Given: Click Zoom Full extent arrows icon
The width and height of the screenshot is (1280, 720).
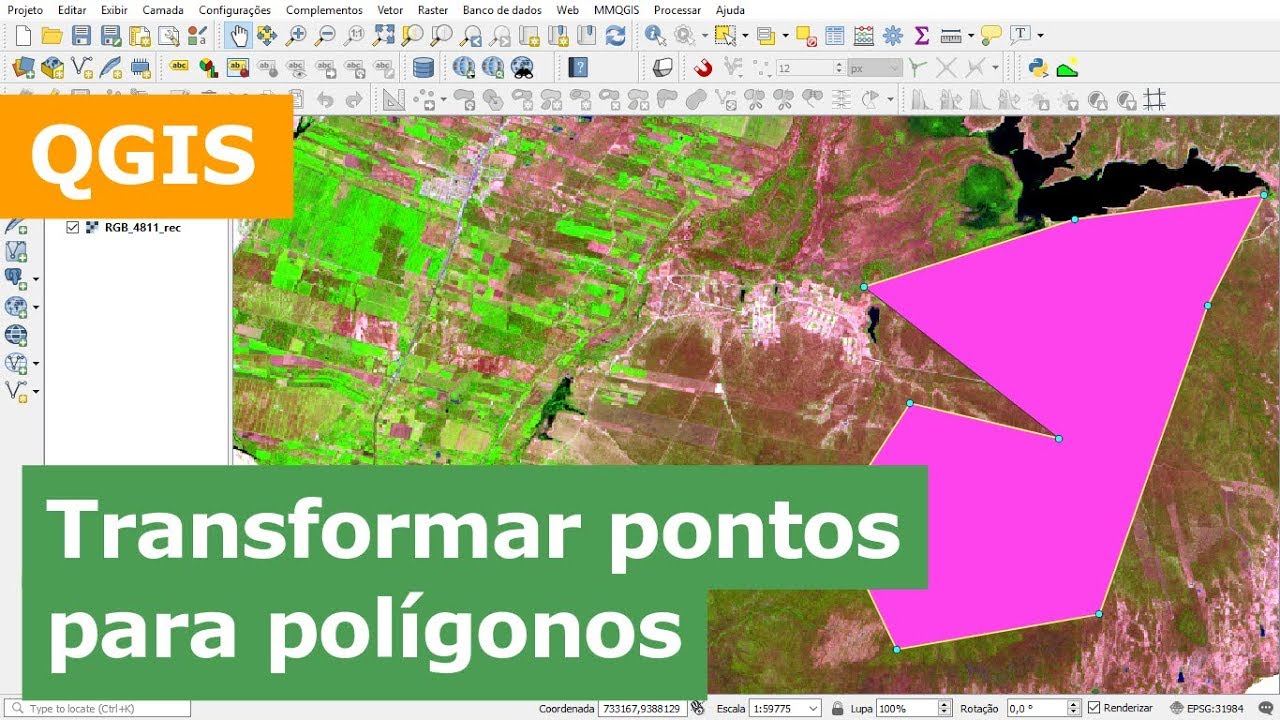Looking at the screenshot, I should pos(383,36).
